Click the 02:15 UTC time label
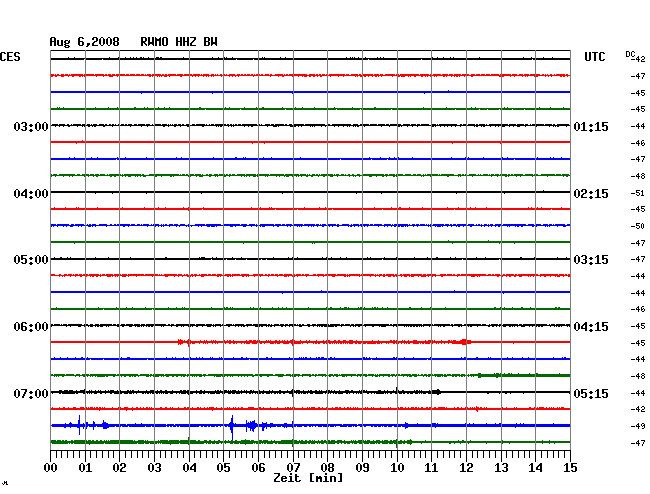Image resolution: width=650 pixels, height=494 pixels. click(x=591, y=194)
